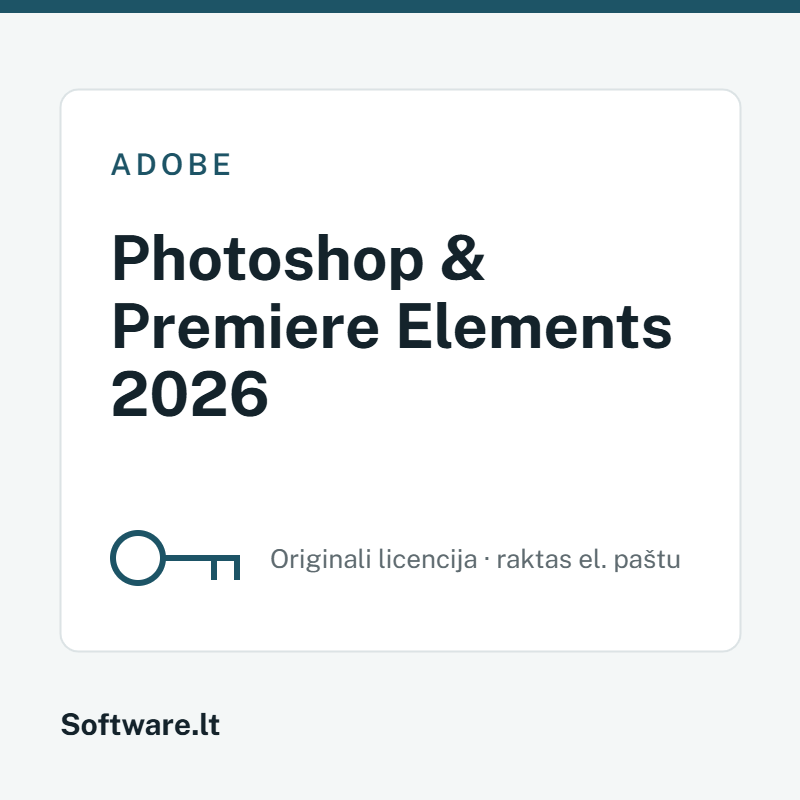Open the Software.lt brand name
This screenshot has height=800, width=800.
click(x=140, y=724)
